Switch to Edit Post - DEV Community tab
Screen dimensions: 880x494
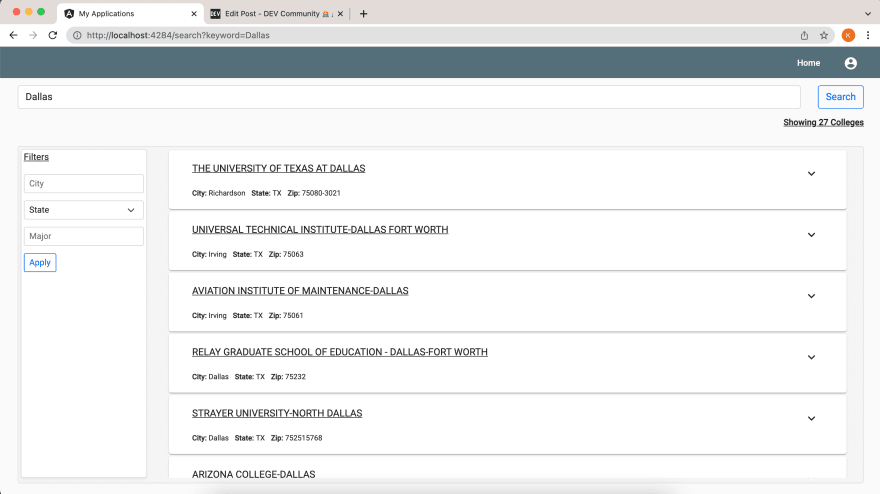(277, 13)
